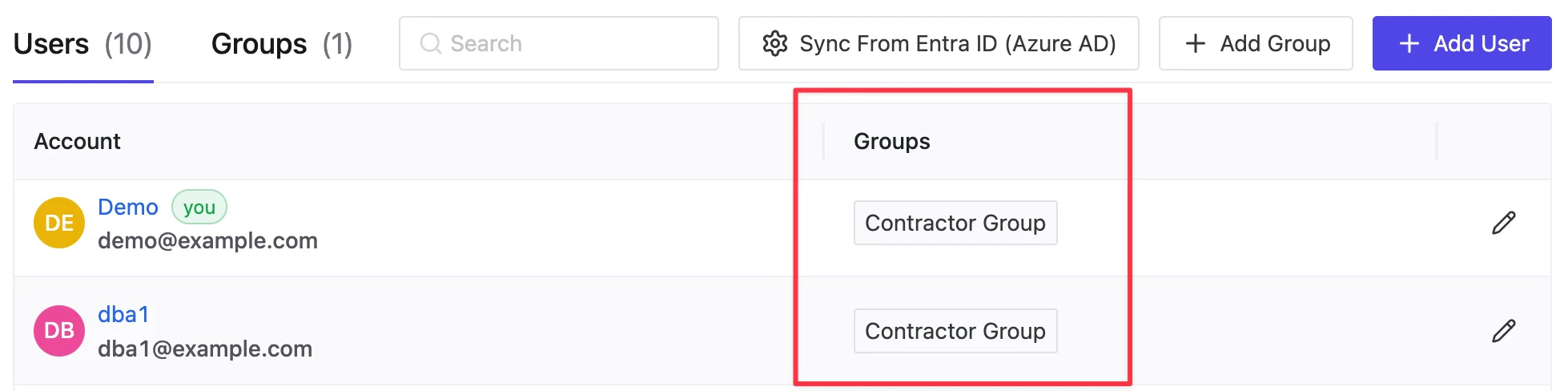The width and height of the screenshot is (1568, 391).
Task: Click the pencil edit icon for dba1
Action: point(1503,331)
